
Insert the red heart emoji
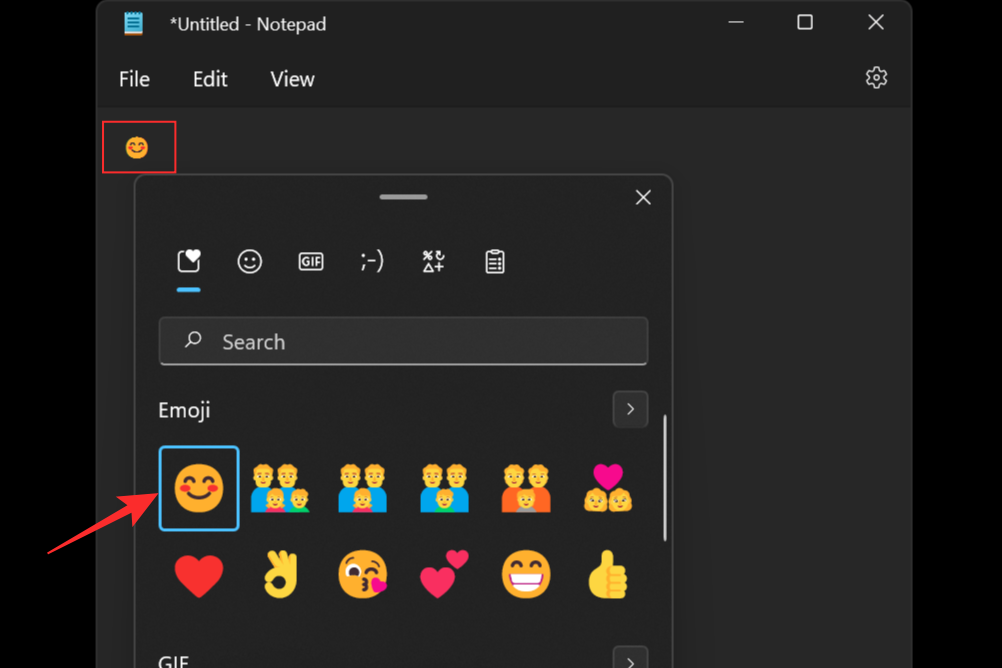[199, 575]
